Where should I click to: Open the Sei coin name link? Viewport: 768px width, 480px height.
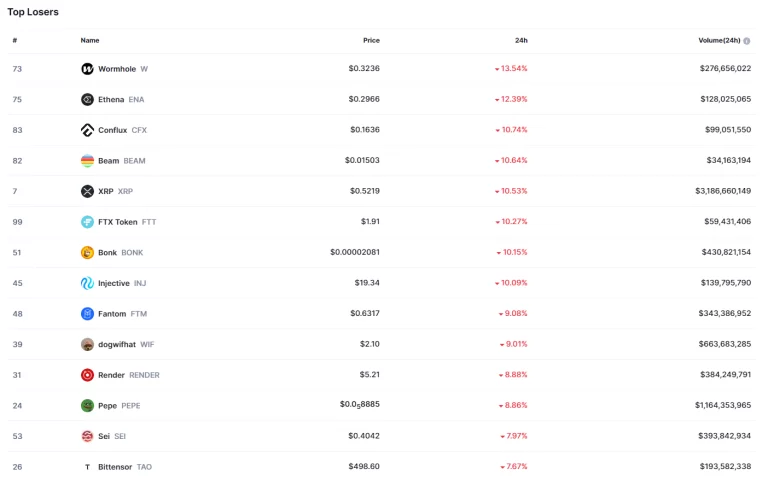pos(104,436)
